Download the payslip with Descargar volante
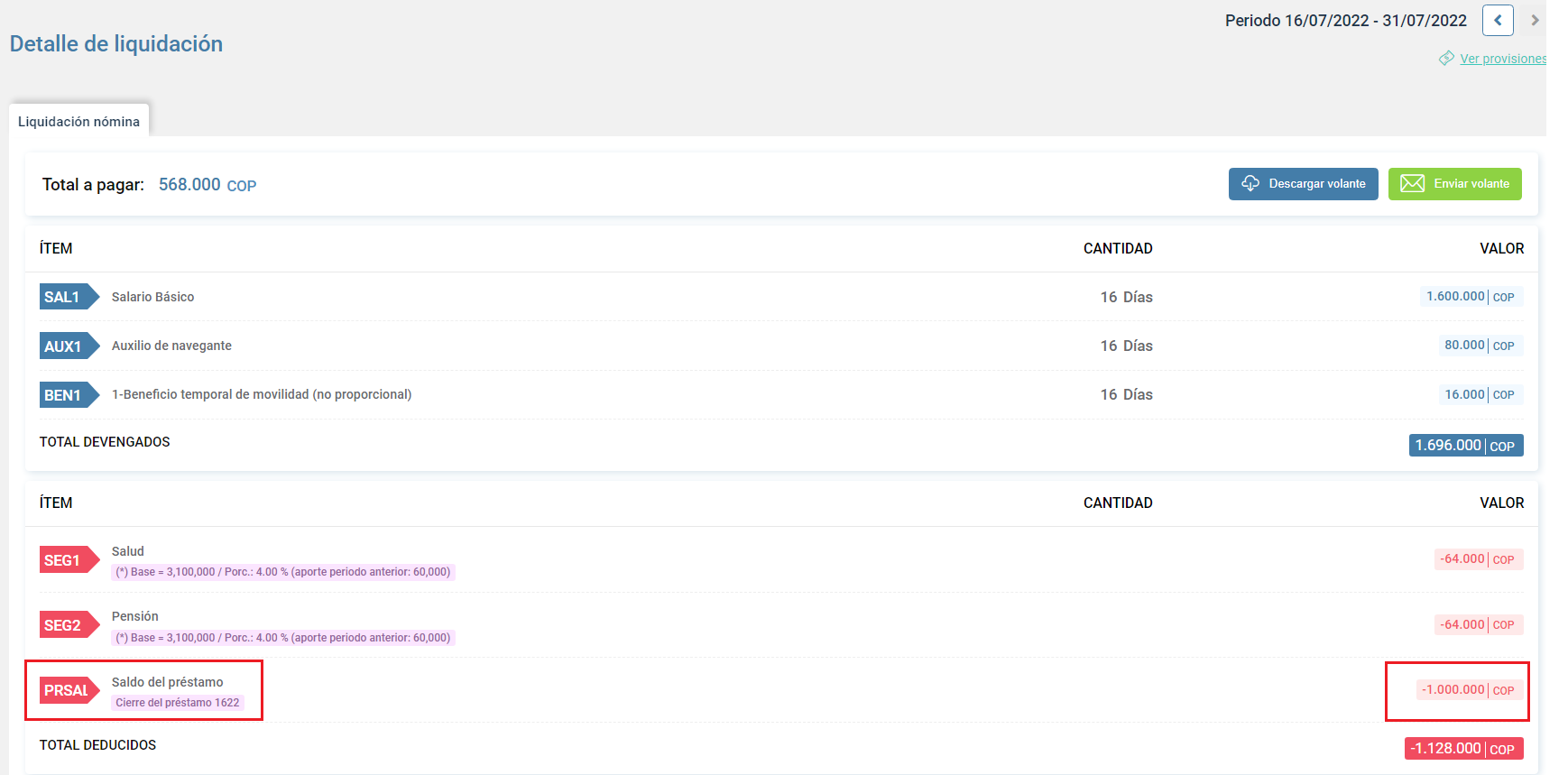The height and width of the screenshot is (775, 1568). click(1303, 184)
